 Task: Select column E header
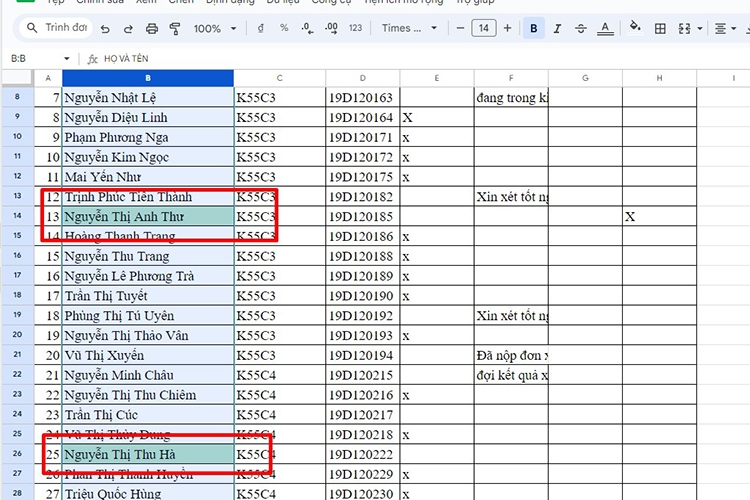(437, 78)
